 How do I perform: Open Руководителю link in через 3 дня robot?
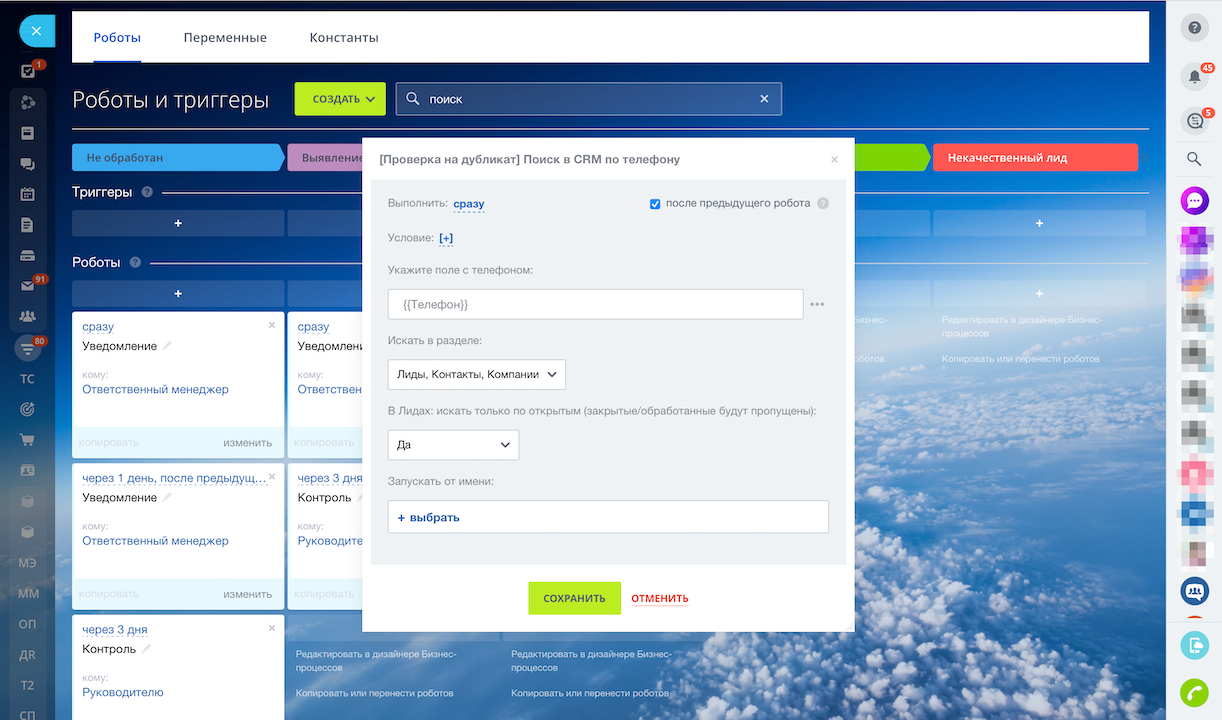coord(122,692)
